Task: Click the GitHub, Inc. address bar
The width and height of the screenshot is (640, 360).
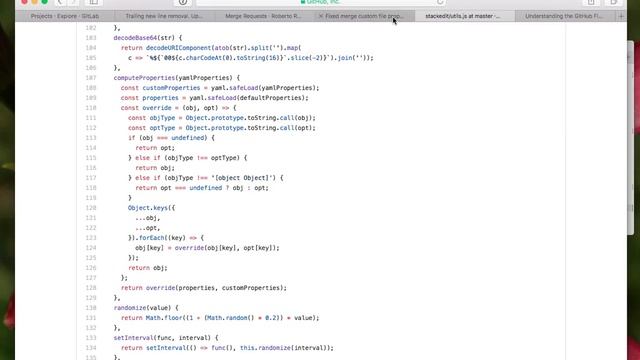Action: 321,2
